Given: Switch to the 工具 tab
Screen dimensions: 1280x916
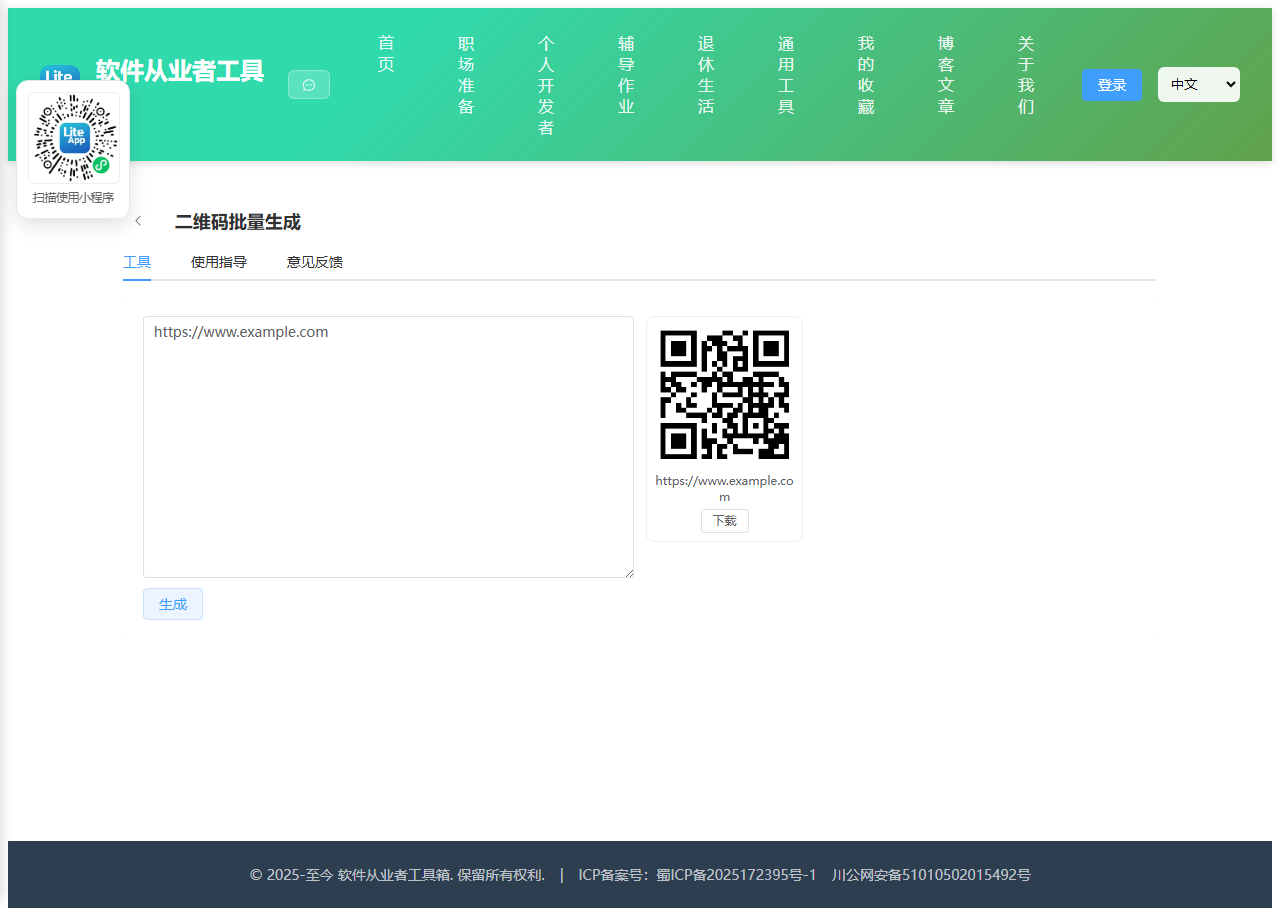Looking at the screenshot, I should [137, 263].
